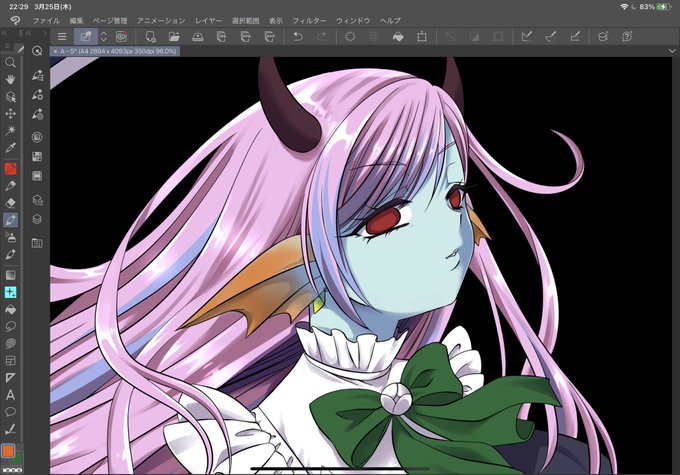Open the ページ管理 menu

(110, 20)
